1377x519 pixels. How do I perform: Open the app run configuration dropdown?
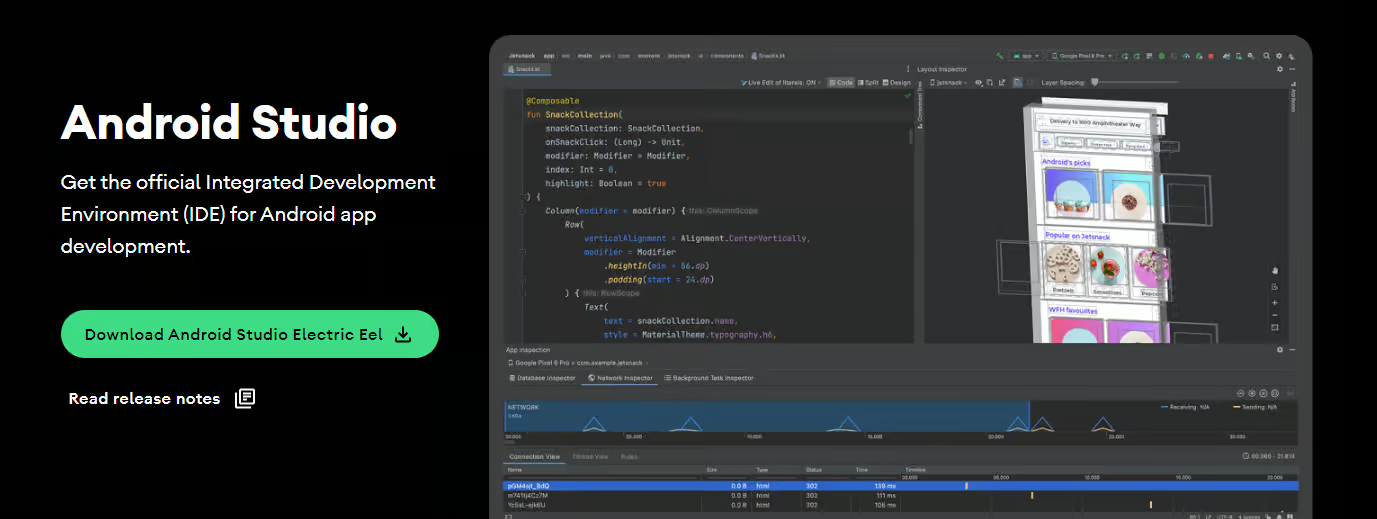[1027, 56]
